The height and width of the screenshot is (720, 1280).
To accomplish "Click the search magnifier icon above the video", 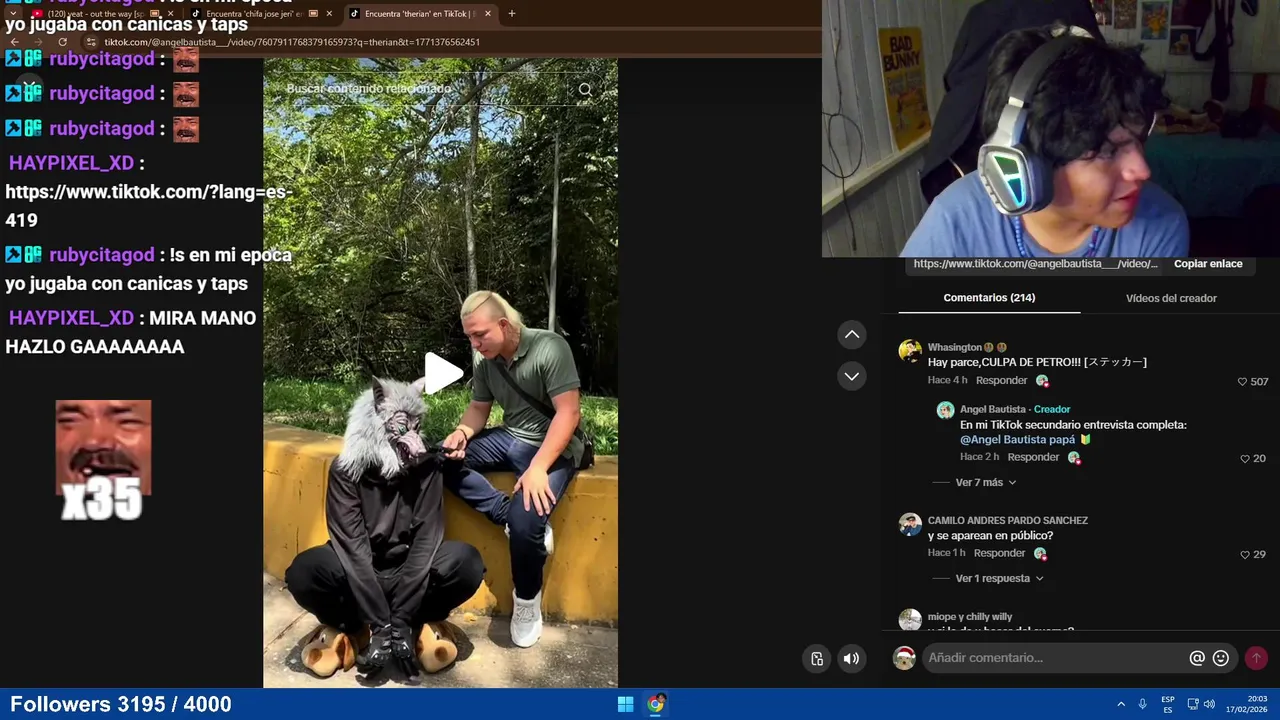I will 585,90.
